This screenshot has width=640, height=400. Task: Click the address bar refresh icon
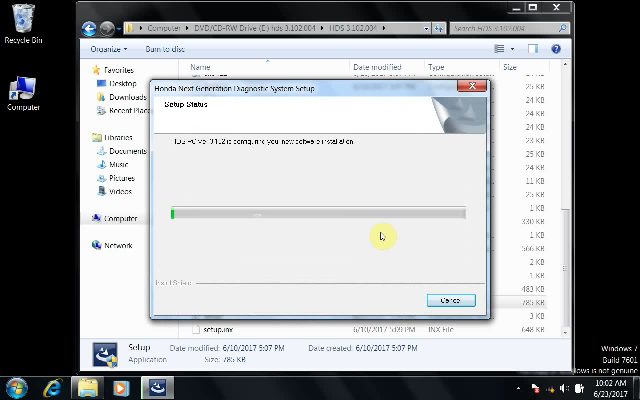pos(439,29)
